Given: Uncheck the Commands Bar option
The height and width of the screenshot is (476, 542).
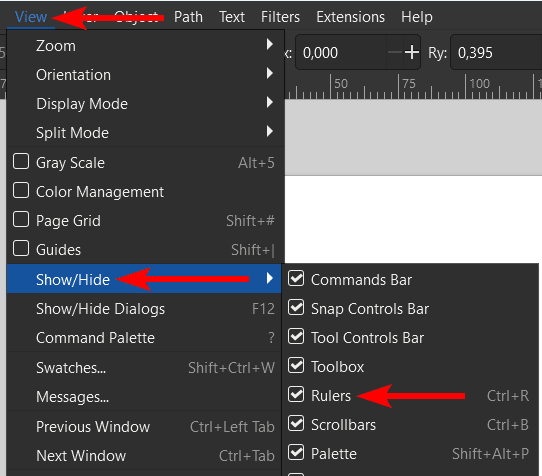Looking at the screenshot, I should click(296, 279).
